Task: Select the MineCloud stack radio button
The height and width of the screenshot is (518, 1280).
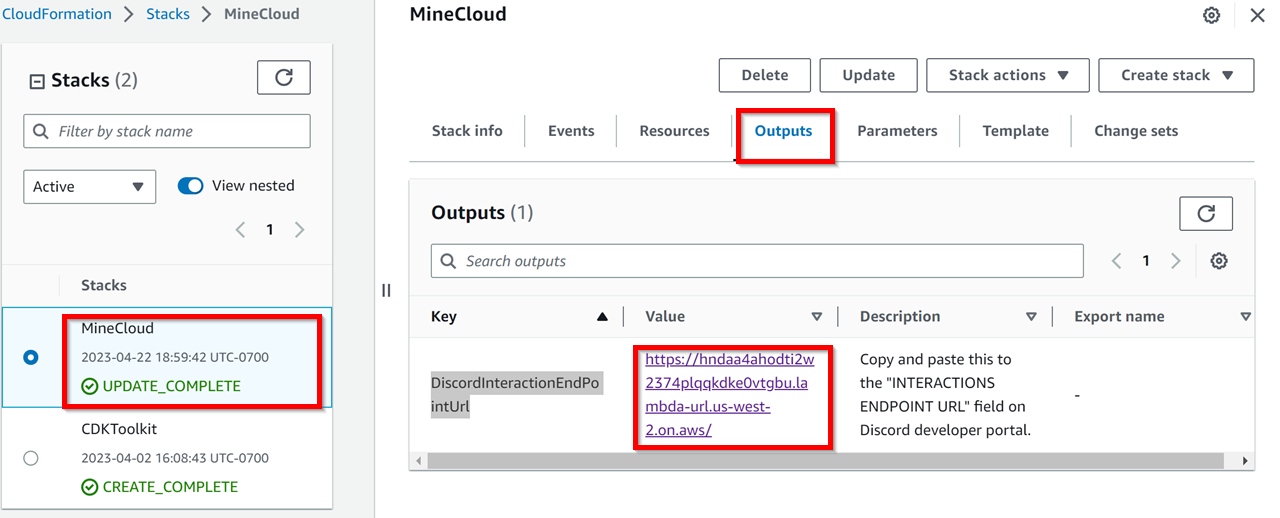Action: (x=31, y=357)
